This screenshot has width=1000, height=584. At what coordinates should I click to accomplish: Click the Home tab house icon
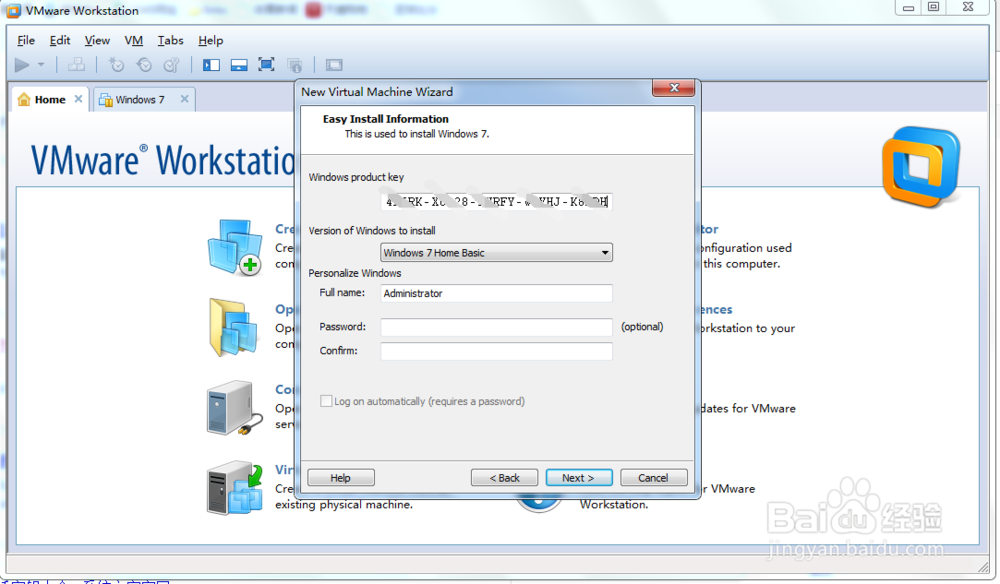(x=23, y=99)
